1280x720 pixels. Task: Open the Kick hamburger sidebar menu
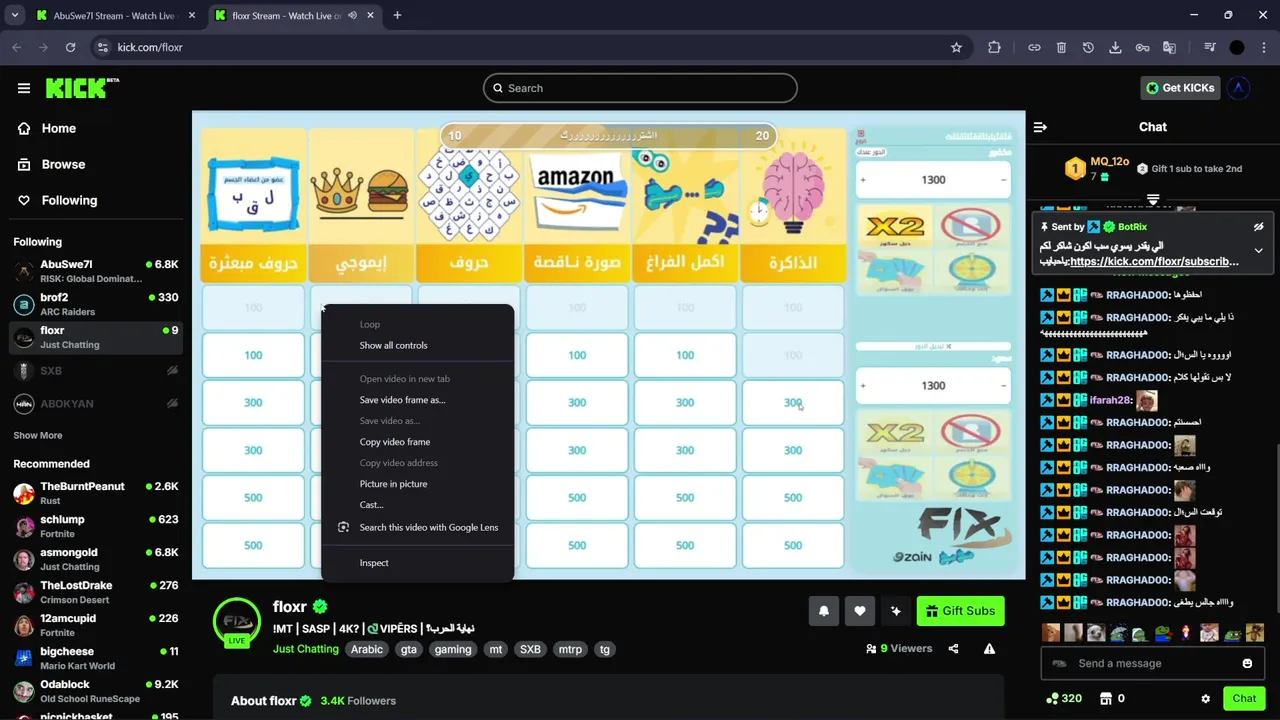tap(24, 88)
